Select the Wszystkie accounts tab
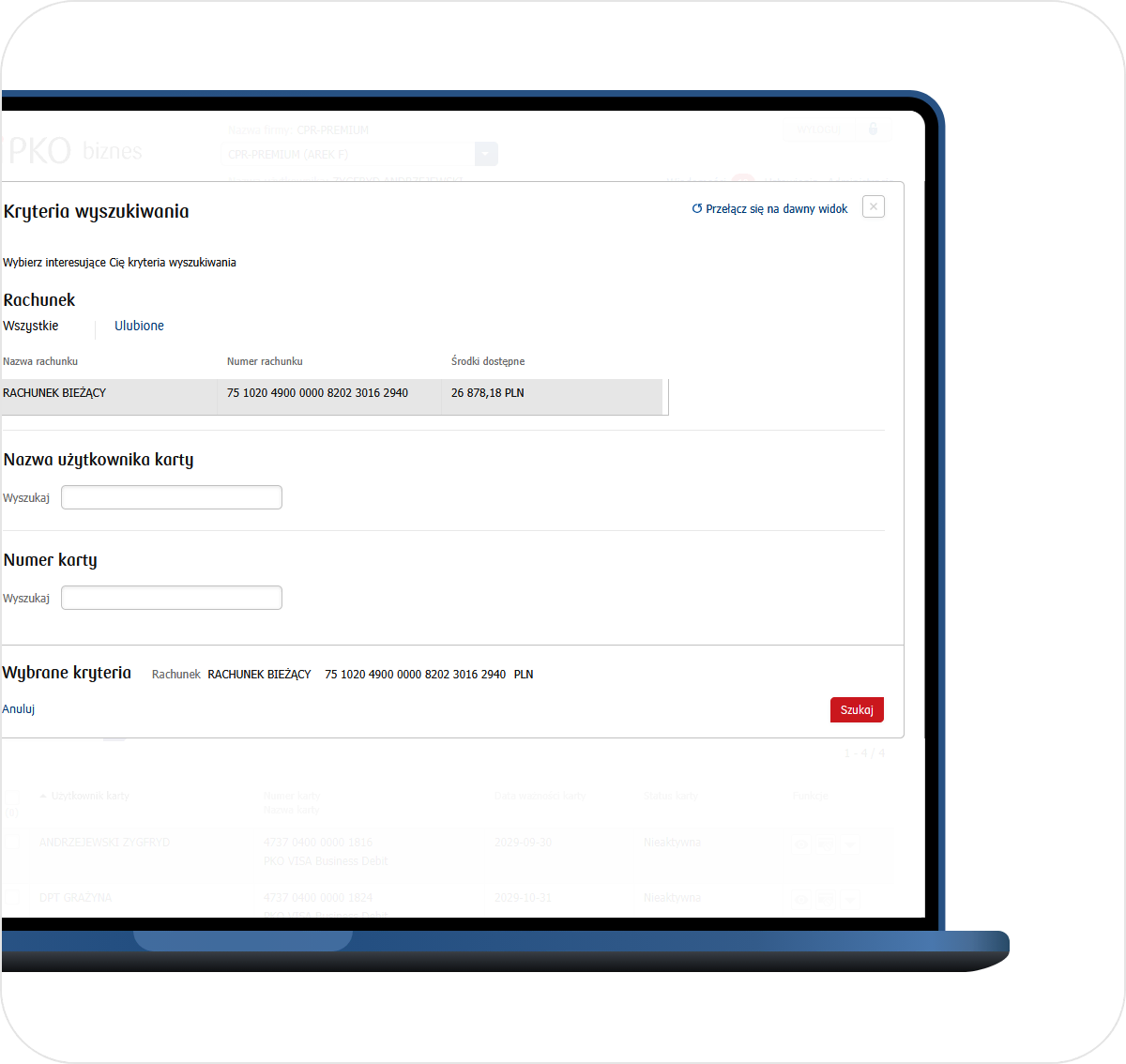Image resolution: width=1126 pixels, height=1064 pixels. 31,327
